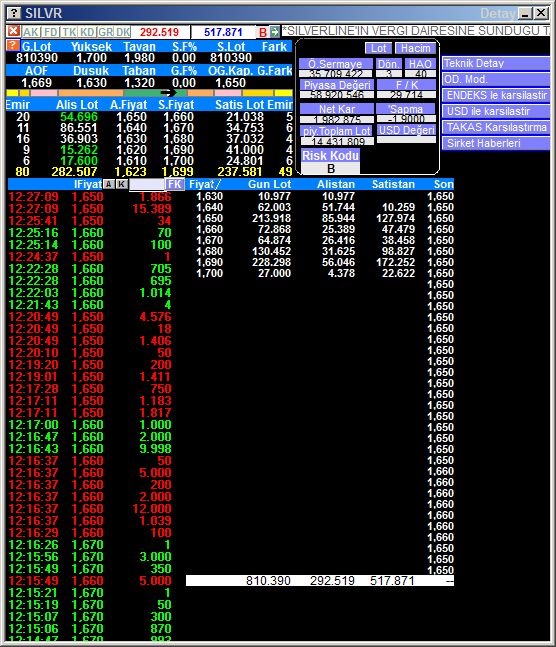Select the yellow 237.581 total ask lot

point(239,172)
